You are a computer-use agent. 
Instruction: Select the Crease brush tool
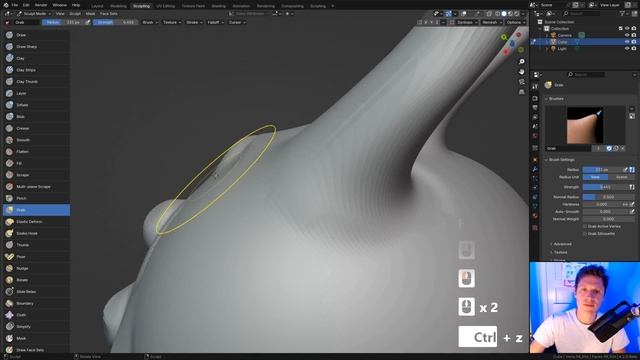click(36, 128)
